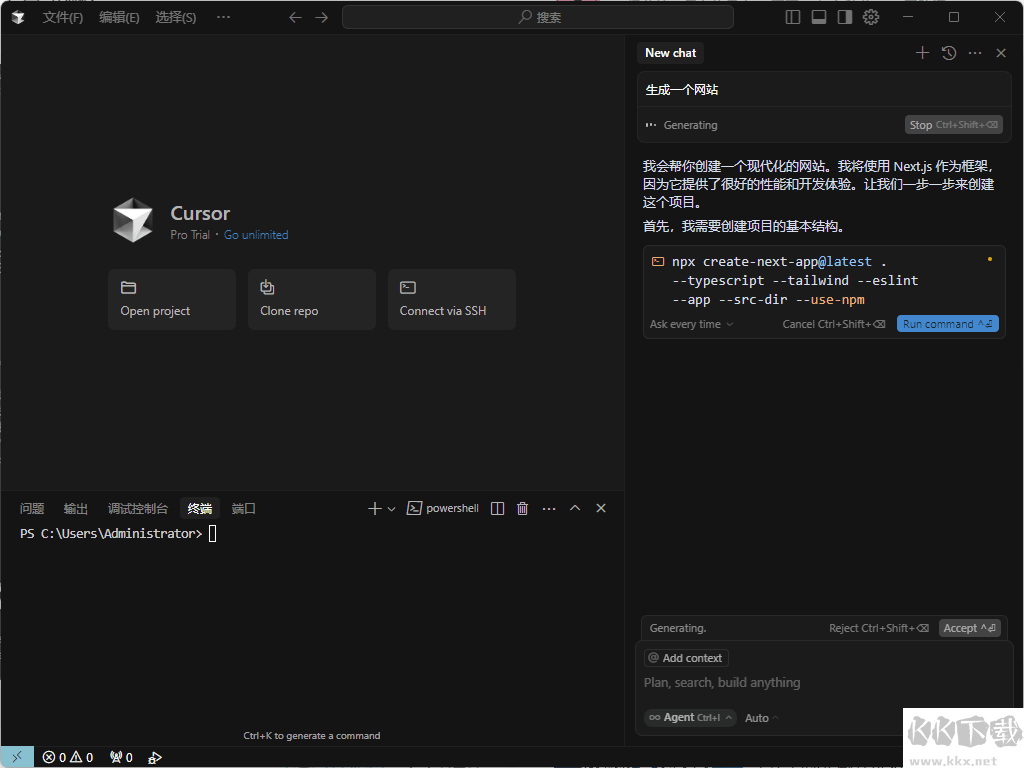The image size is (1024, 768).
Task: Click the forwarded ports status indicator
Action: click(x=121, y=758)
